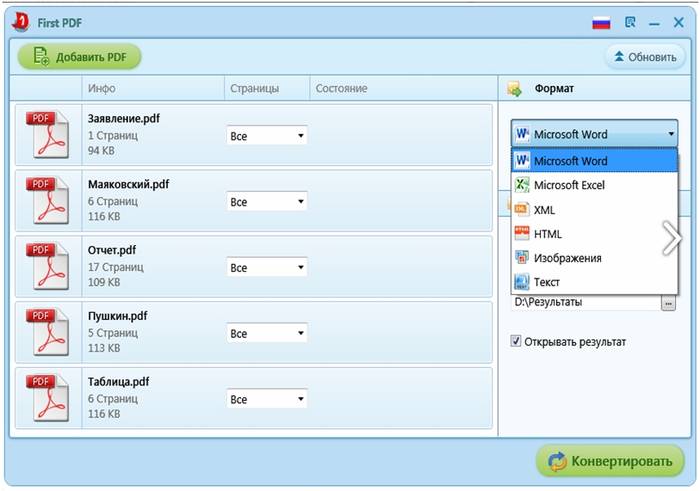This screenshot has width=700, height=491.
Task: Click the register icon in title bar
Action: 630,22
